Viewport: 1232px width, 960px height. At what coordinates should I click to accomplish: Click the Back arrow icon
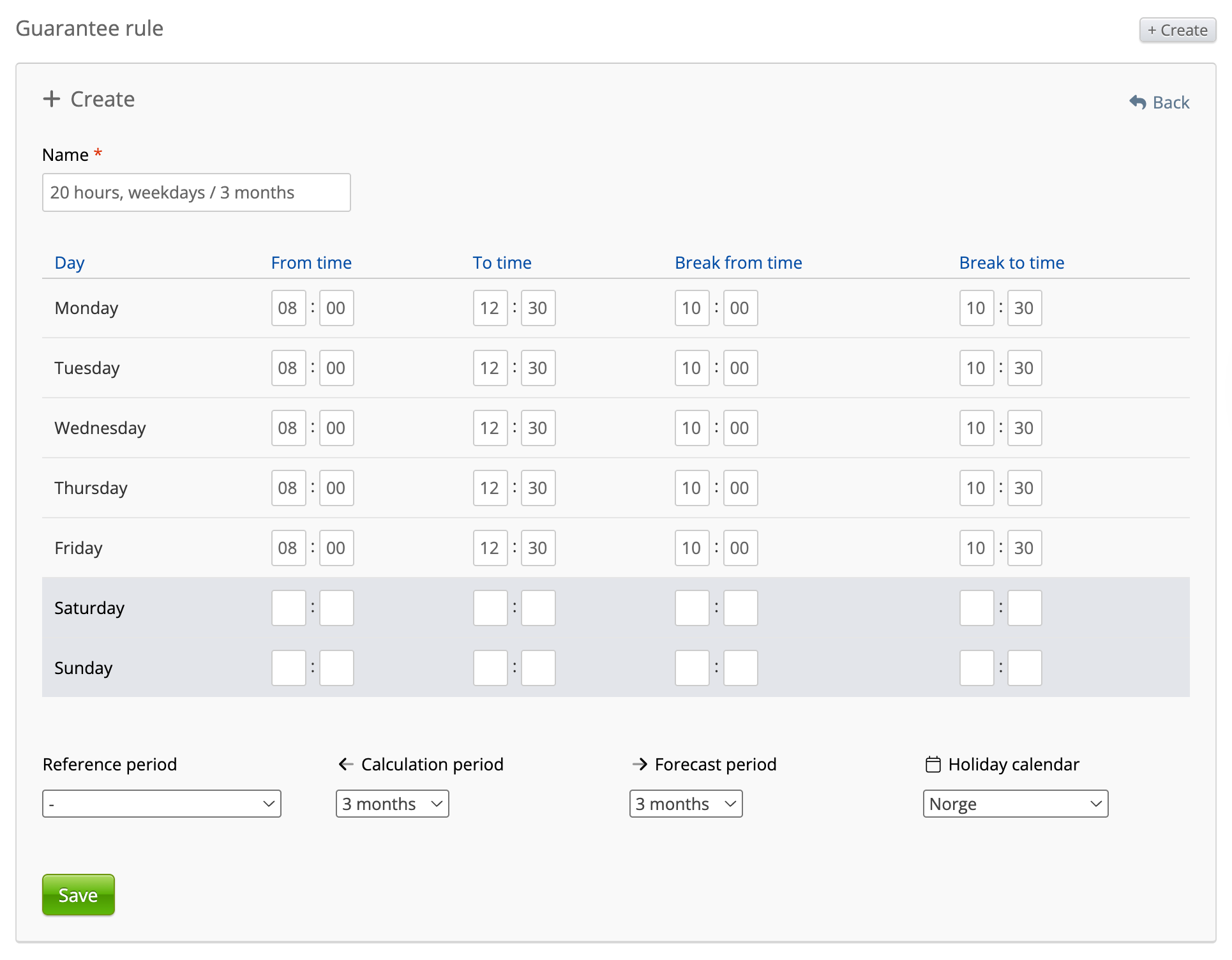[1138, 102]
